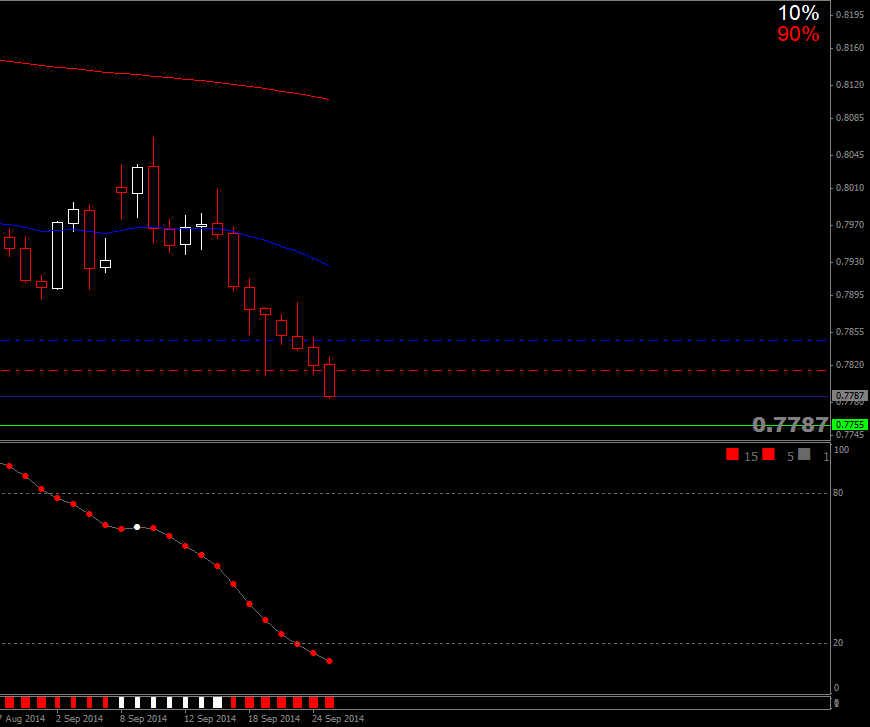Click the red legend square before 5
Image resolution: width=870 pixels, height=727 pixels.
pyautogui.click(x=768, y=455)
